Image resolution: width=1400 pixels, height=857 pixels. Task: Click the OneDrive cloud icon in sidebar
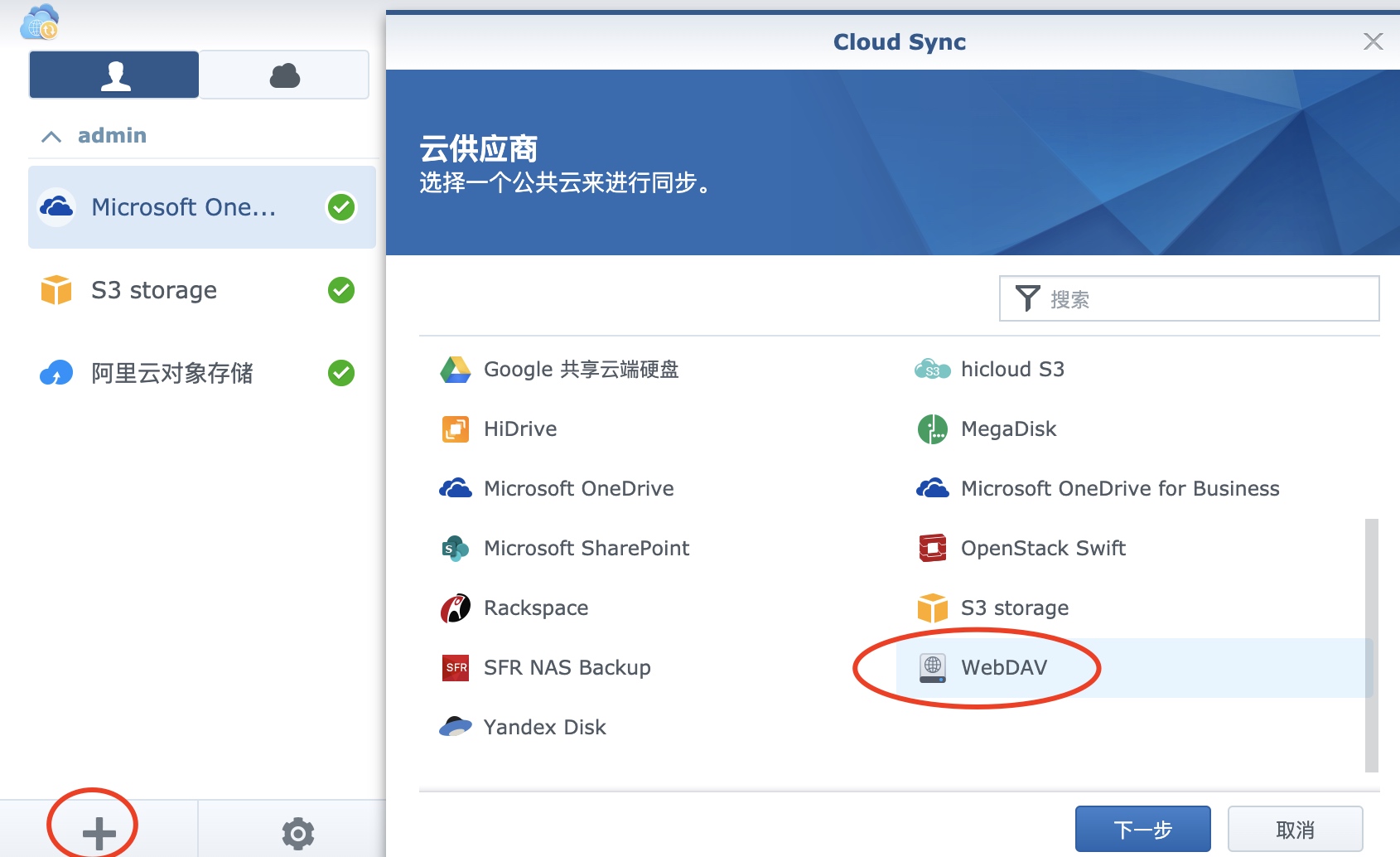(x=56, y=207)
